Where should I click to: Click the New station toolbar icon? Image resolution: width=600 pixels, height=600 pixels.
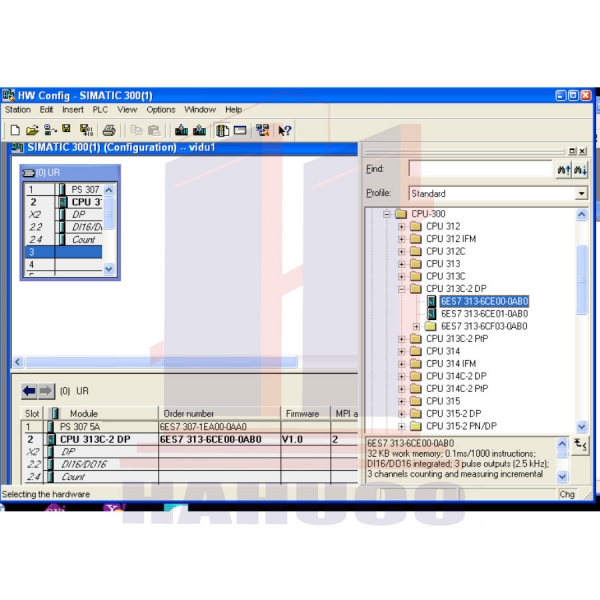(15, 130)
